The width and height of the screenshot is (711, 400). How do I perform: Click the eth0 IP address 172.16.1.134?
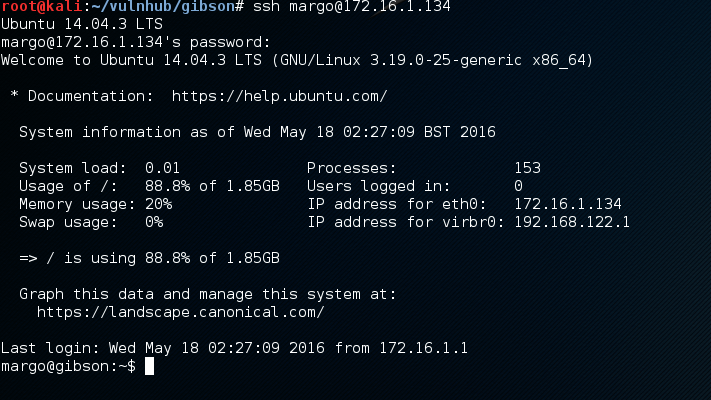pos(568,204)
